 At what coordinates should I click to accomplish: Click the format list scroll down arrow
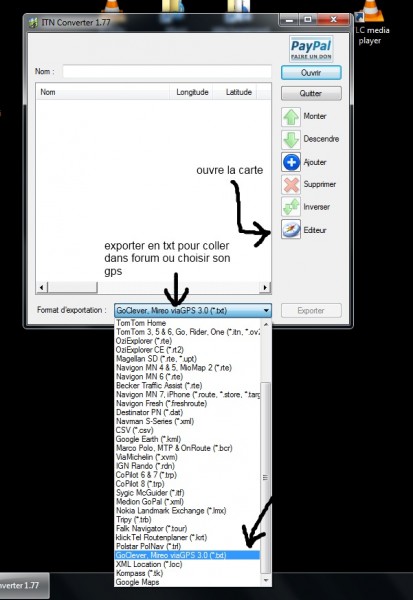click(266, 580)
